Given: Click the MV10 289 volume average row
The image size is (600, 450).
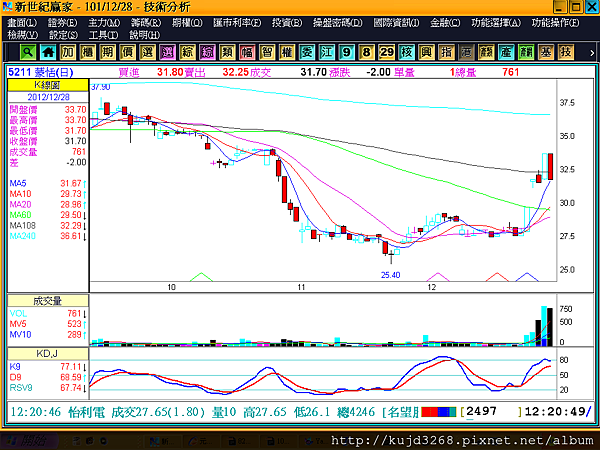Looking at the screenshot, I should (x=48, y=334).
